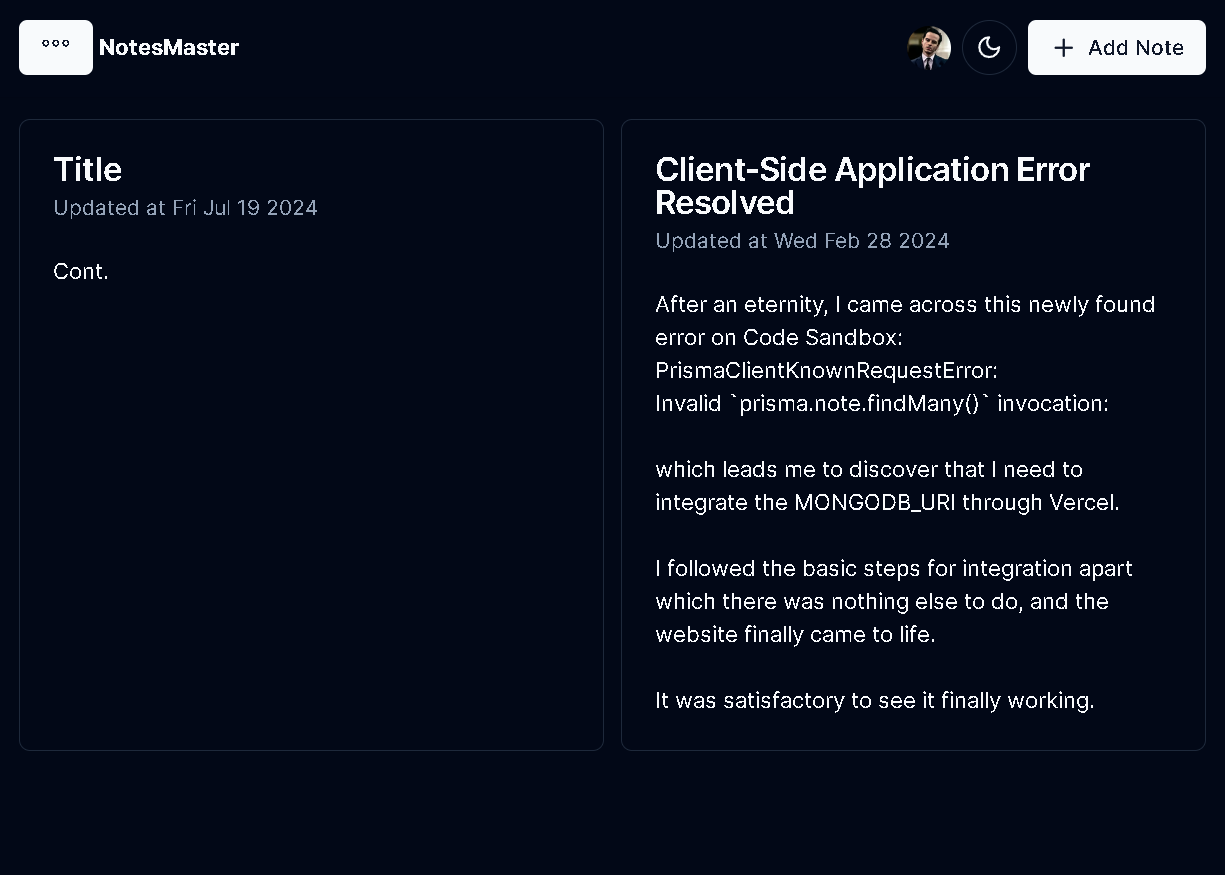1225x875 pixels.
Task: Open the note card named Title
Action: [311, 435]
